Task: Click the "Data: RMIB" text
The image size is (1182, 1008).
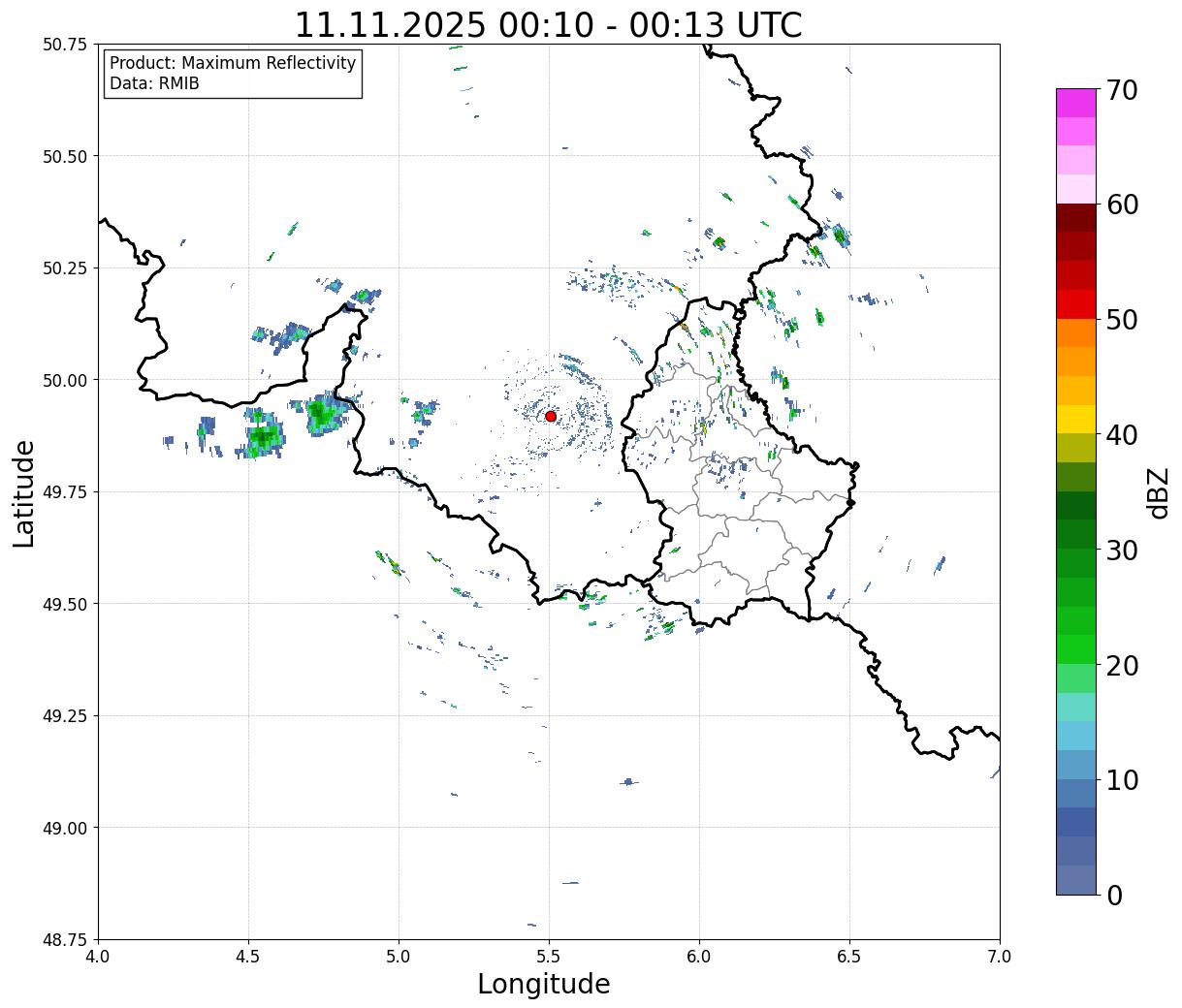Action: (x=154, y=83)
